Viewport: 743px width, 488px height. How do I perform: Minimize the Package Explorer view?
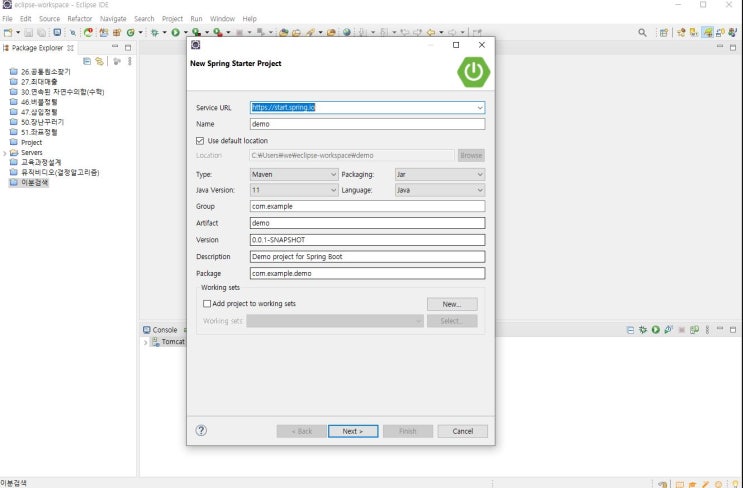coord(115,47)
